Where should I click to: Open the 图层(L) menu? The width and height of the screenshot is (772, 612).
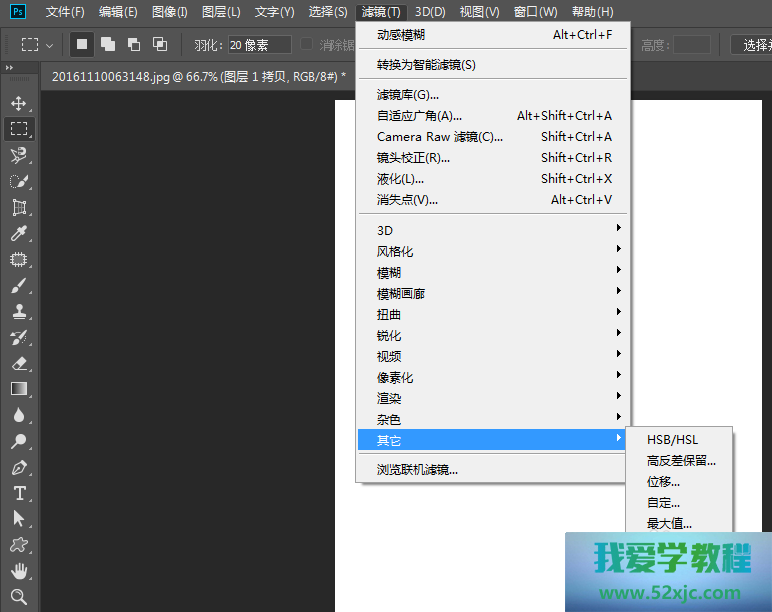click(221, 12)
